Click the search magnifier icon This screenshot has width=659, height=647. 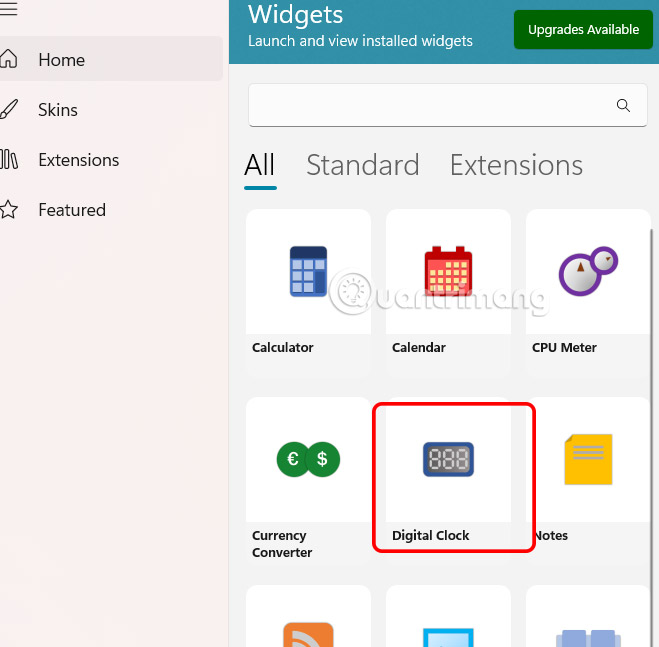tap(623, 106)
